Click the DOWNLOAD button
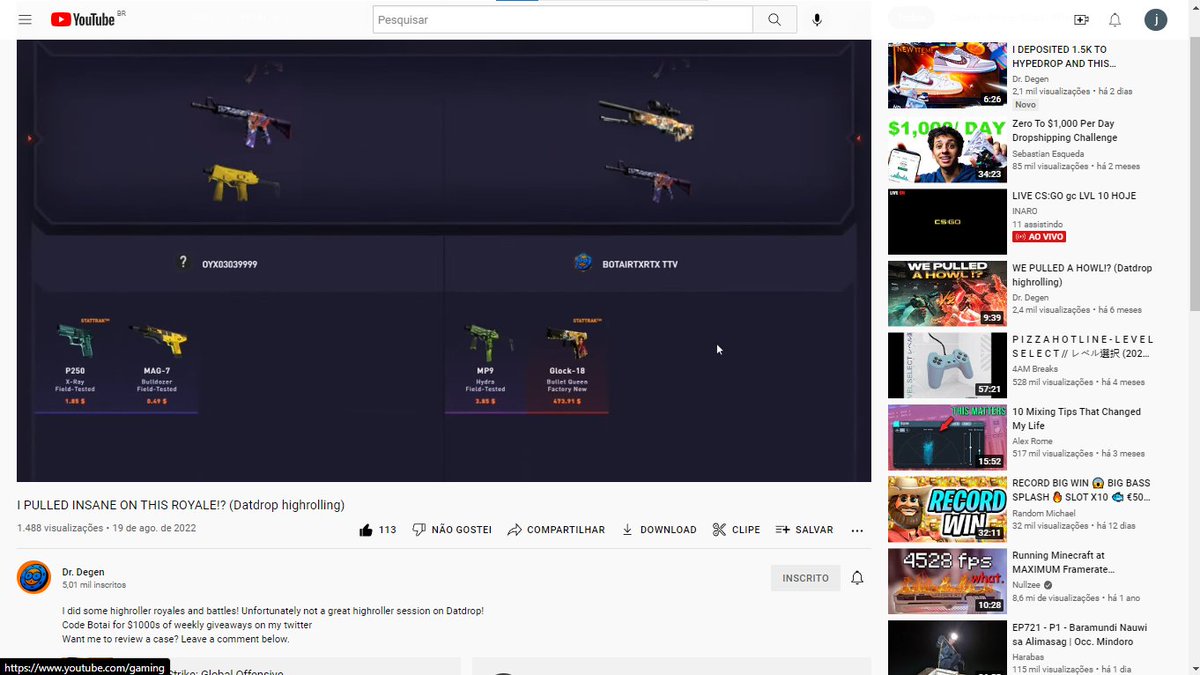This screenshot has height=675, width=1200. (x=659, y=530)
